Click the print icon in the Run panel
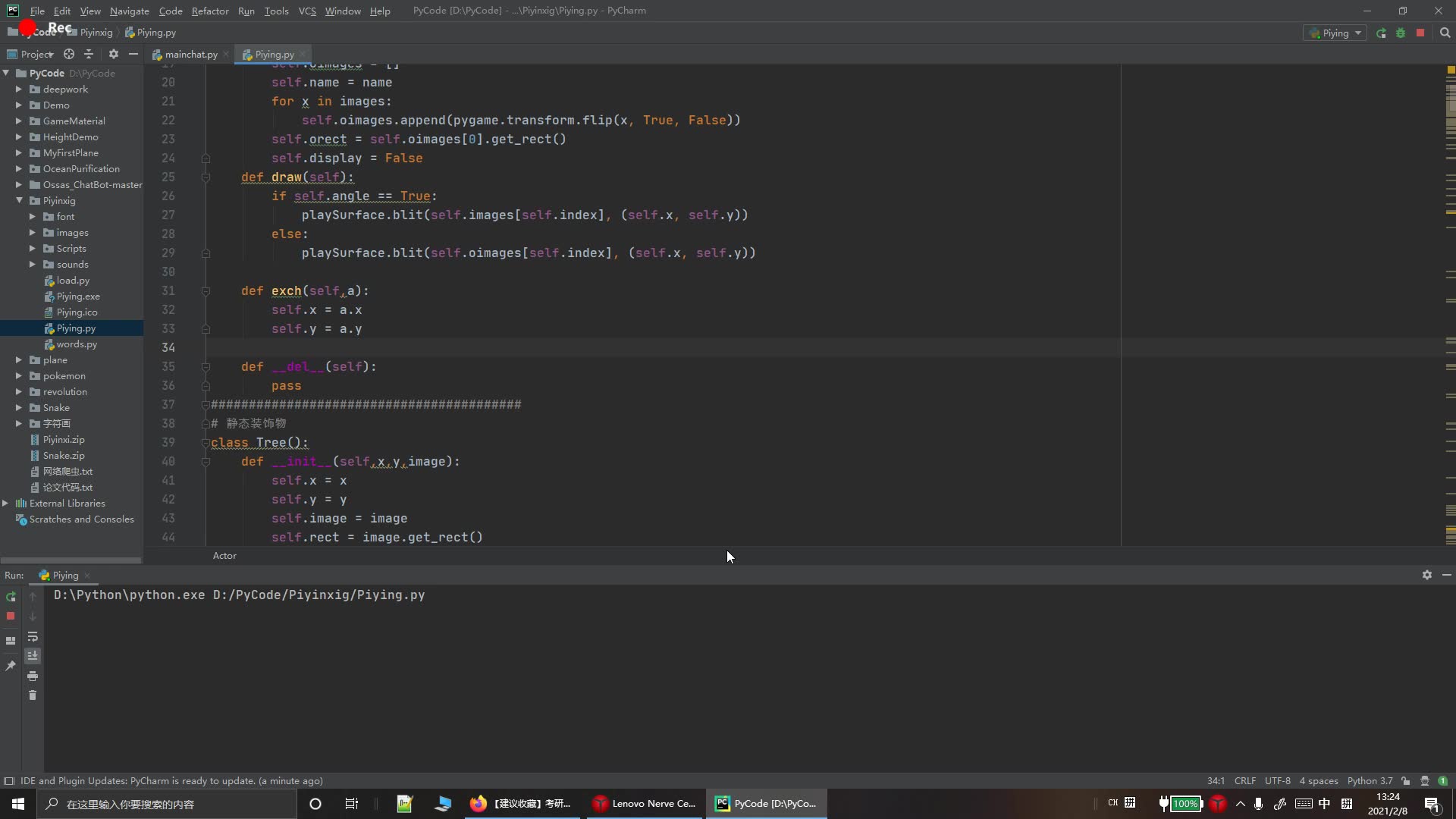This screenshot has width=1456, height=819. 33,676
